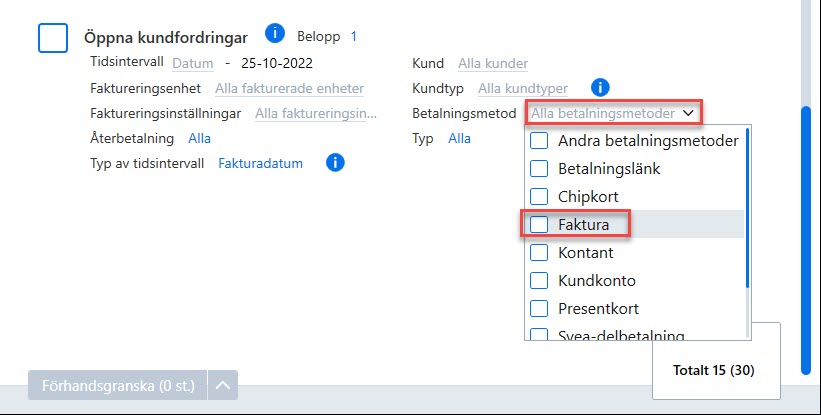821x415 pixels.
Task: Enable the Betalningslänk option
Action: (x=539, y=169)
